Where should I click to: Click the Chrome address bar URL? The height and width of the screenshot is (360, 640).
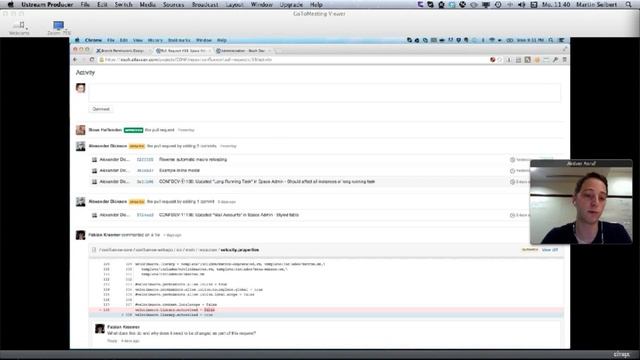188,60
